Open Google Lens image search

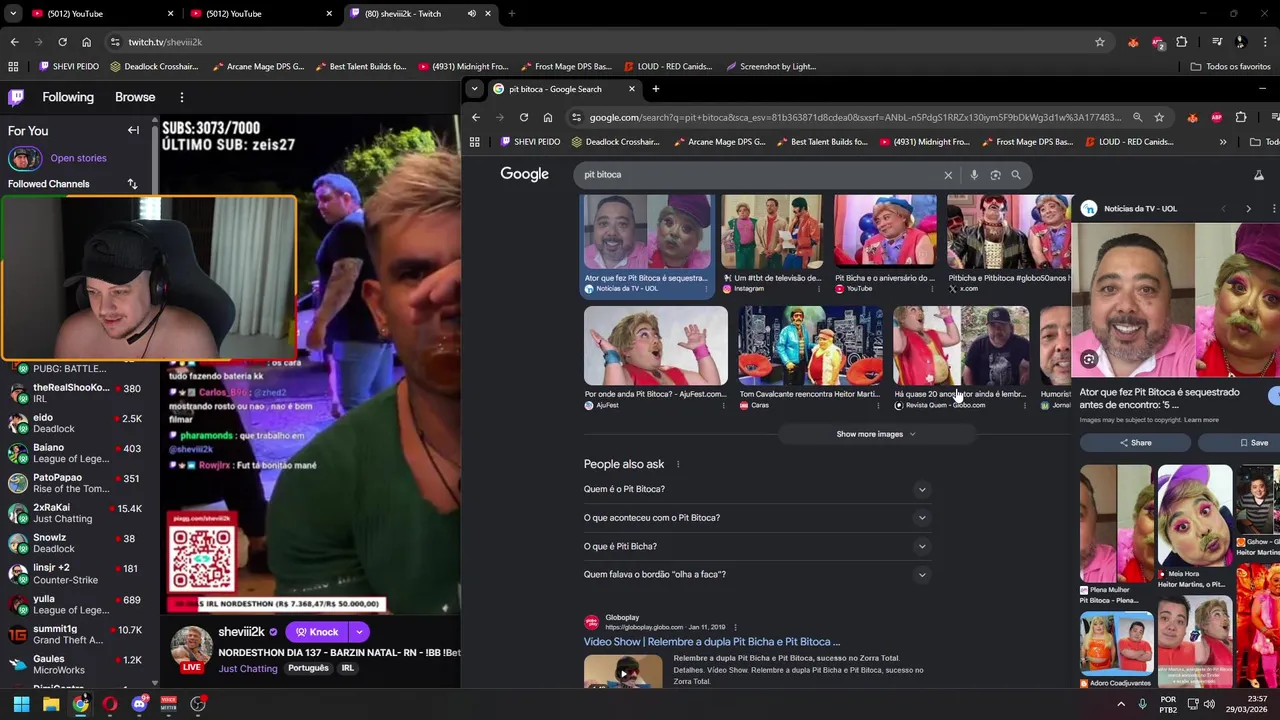coord(995,175)
